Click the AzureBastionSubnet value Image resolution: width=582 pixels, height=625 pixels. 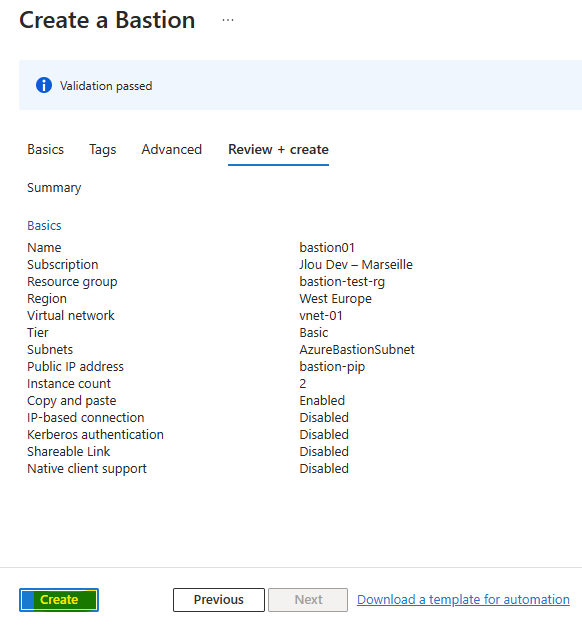(x=357, y=350)
